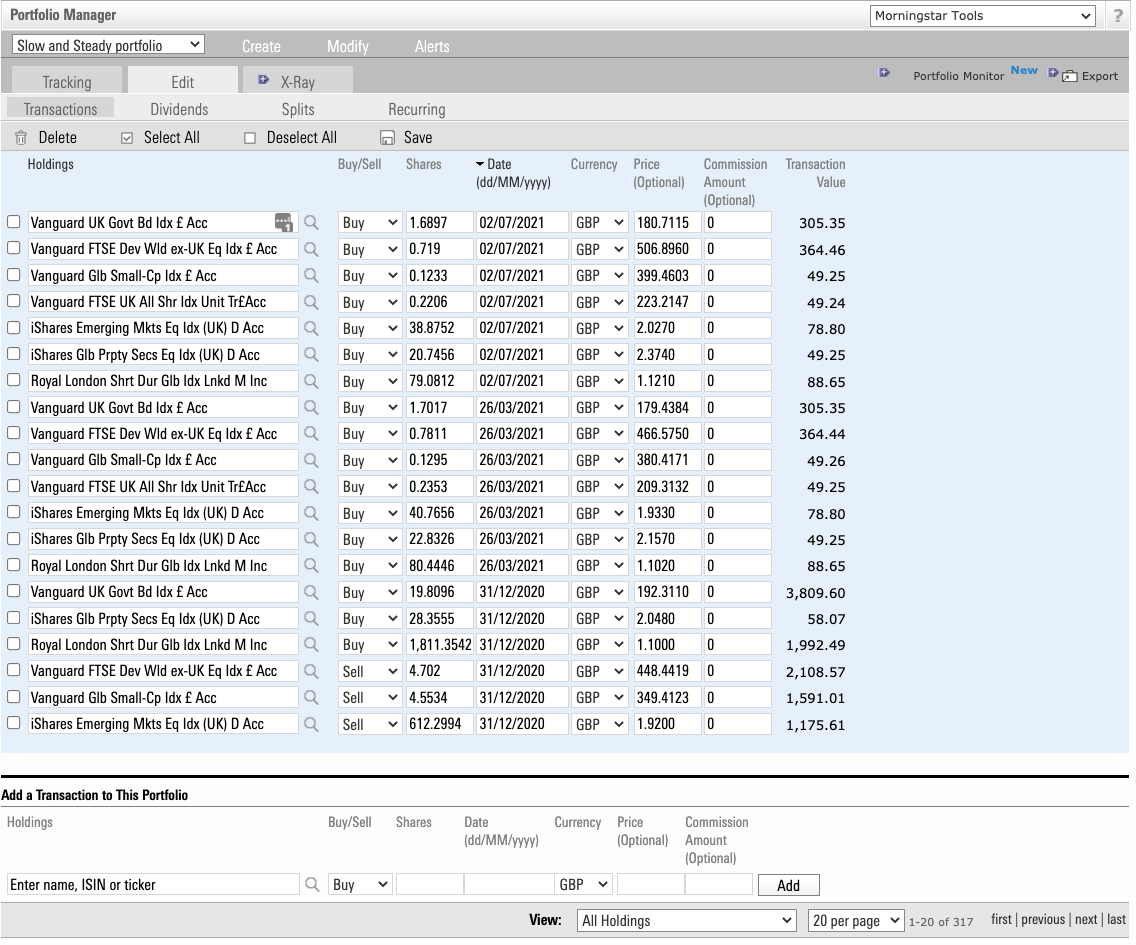Tick the checkbox for the iShares Emerging Mkts row
1136x945 pixels.
pyautogui.click(x=13, y=328)
